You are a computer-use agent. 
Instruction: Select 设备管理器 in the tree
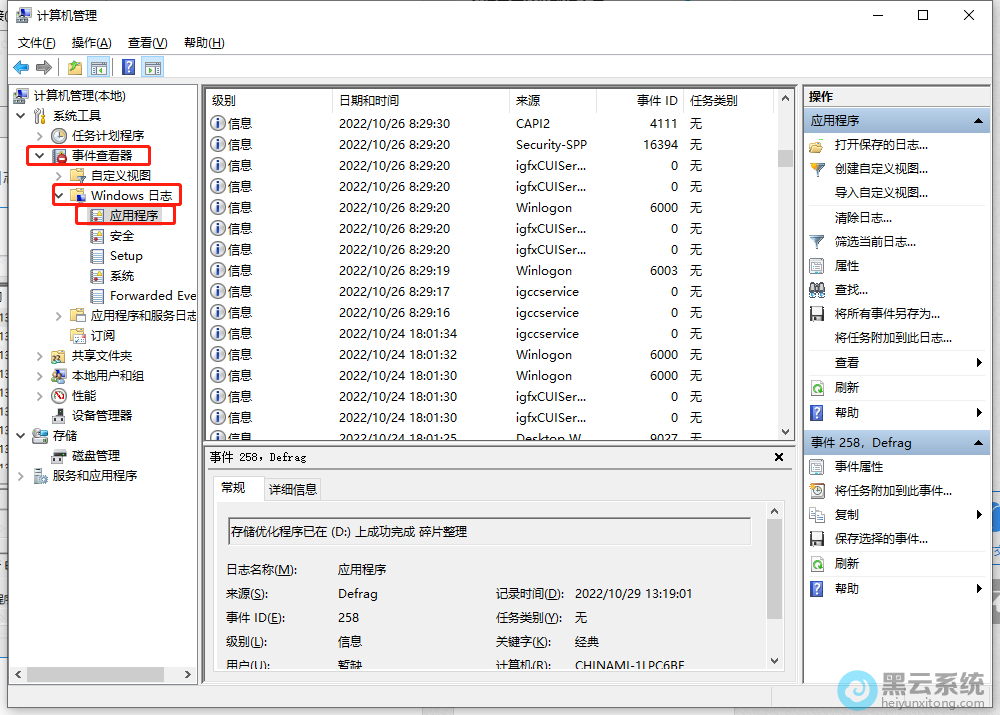coord(102,415)
